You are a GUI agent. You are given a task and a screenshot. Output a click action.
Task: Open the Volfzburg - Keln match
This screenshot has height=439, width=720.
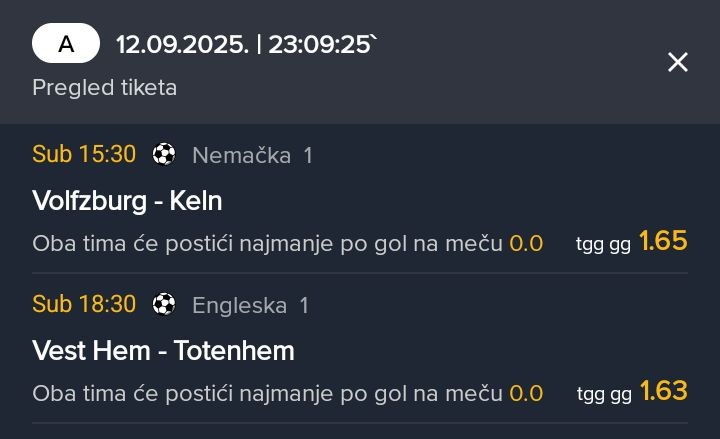(x=127, y=201)
